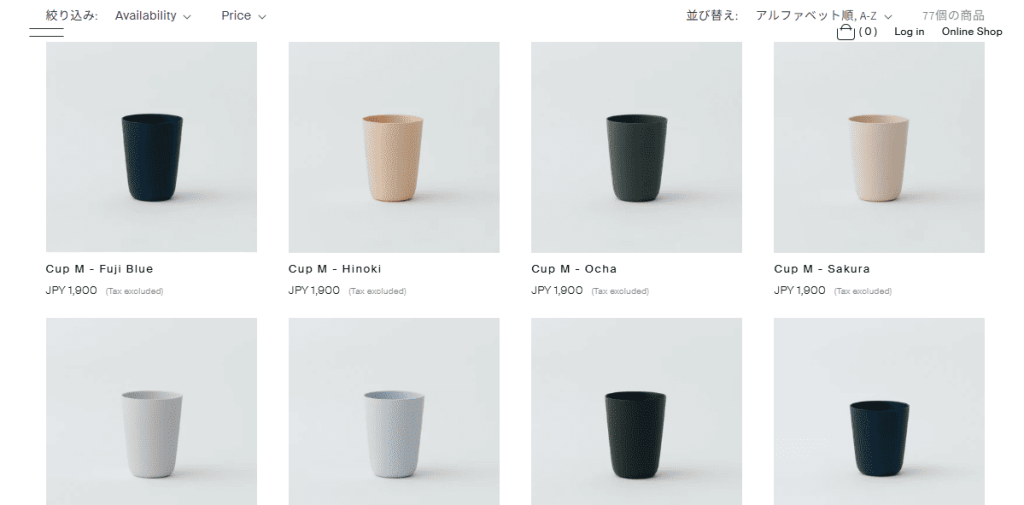
Task: Expand the Price filter dropdown
Action: (244, 16)
